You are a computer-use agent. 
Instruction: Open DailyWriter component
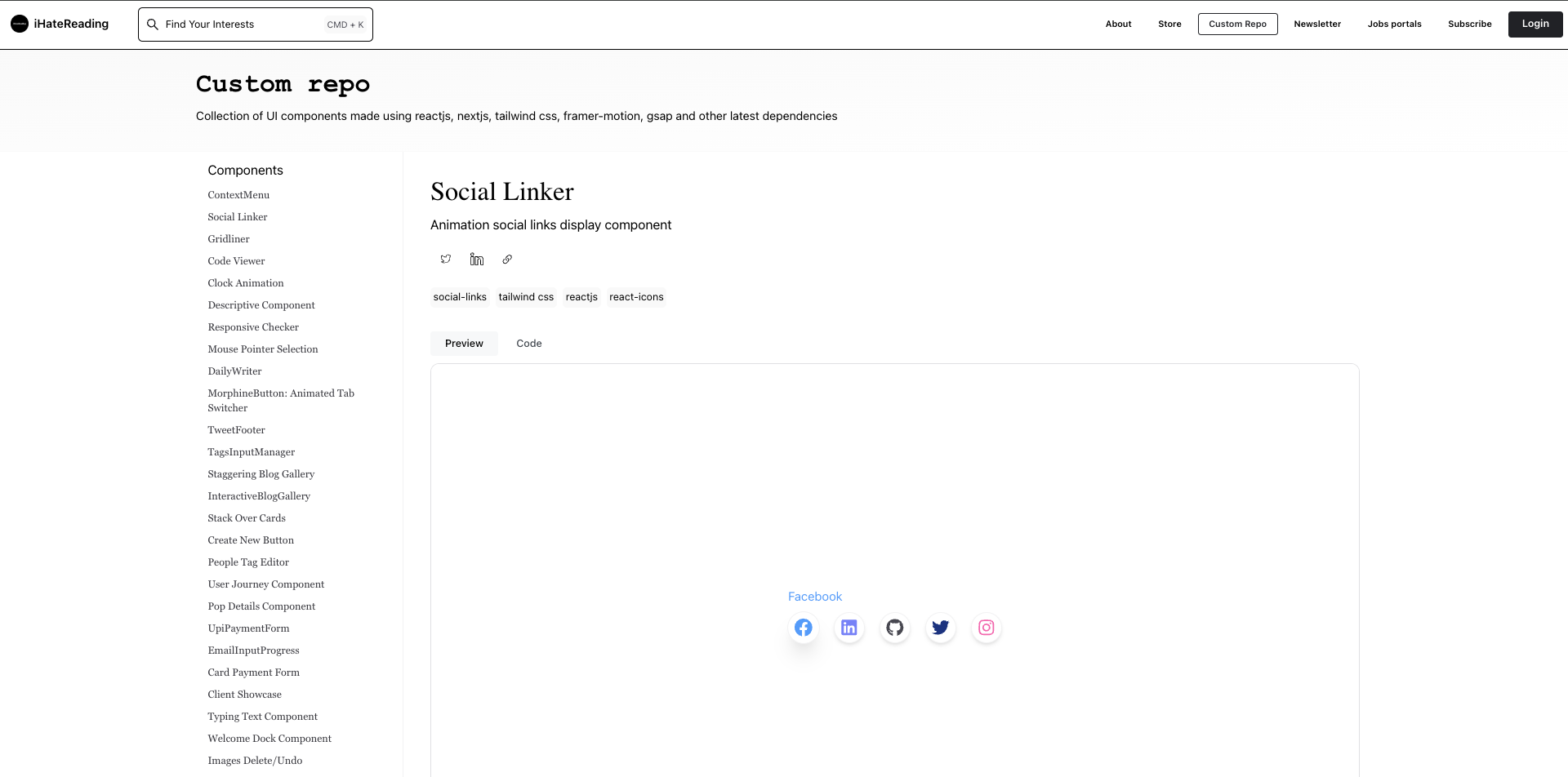[x=234, y=371]
